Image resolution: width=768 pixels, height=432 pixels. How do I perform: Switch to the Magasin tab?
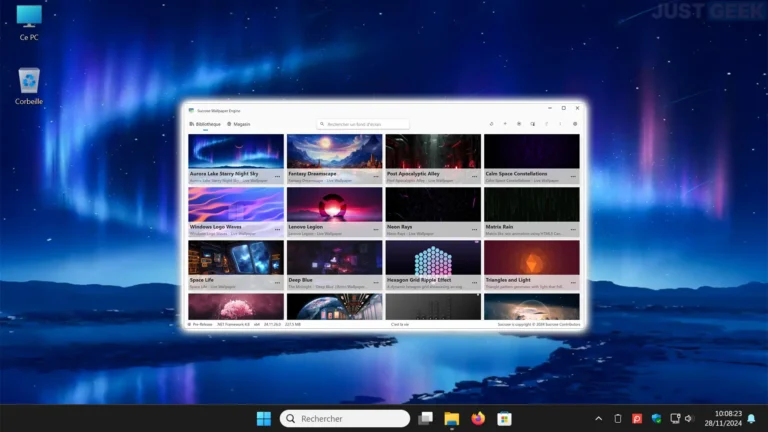(x=239, y=124)
